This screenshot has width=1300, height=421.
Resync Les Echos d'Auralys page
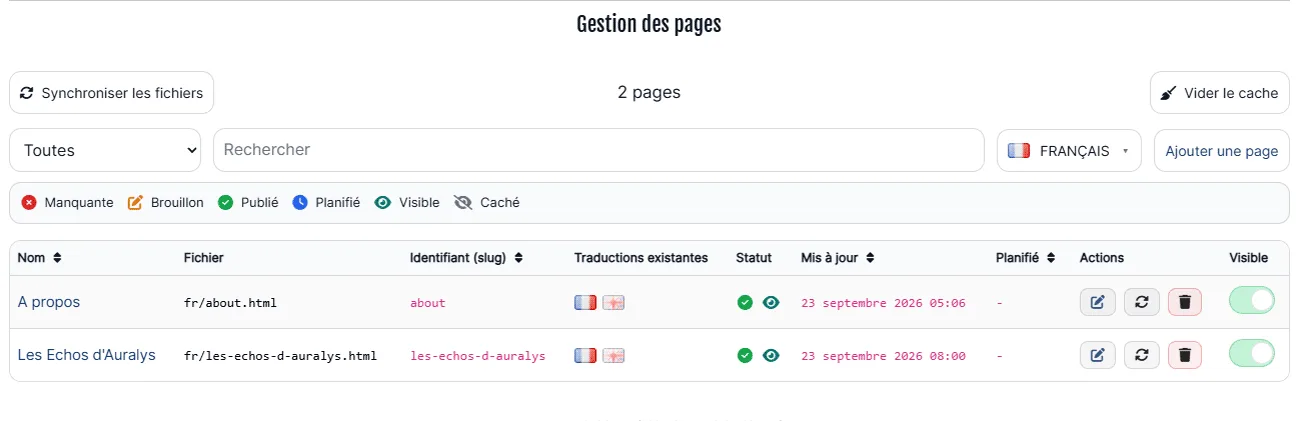click(1142, 354)
